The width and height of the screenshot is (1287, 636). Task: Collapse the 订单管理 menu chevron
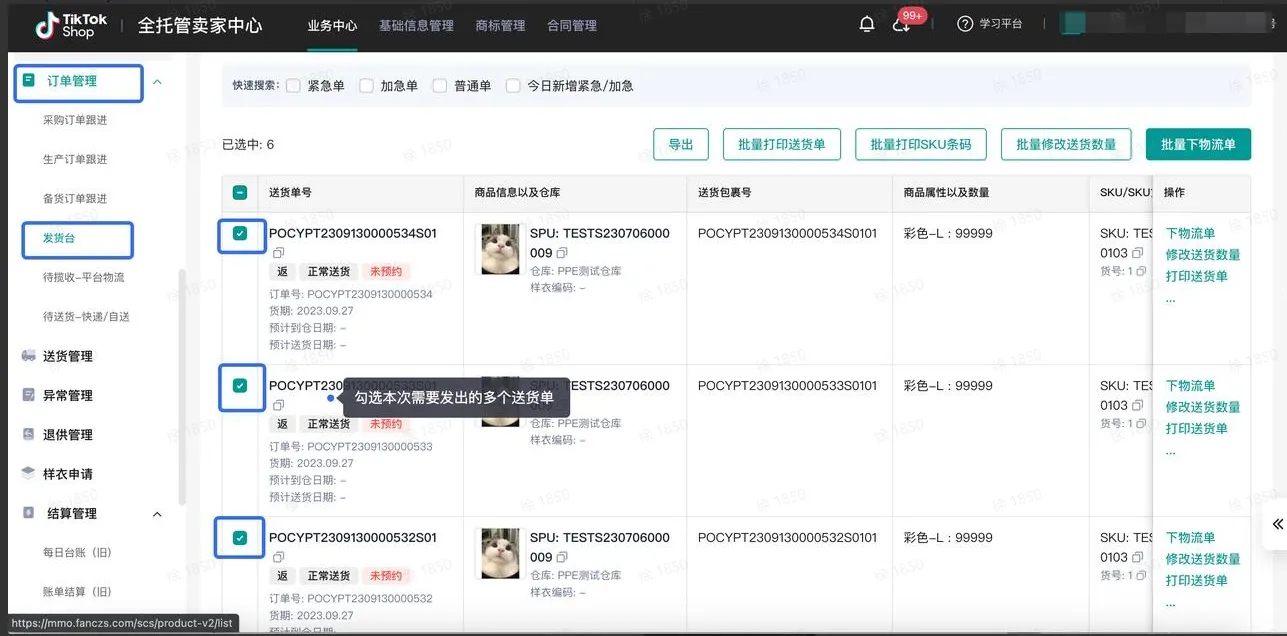point(157,81)
